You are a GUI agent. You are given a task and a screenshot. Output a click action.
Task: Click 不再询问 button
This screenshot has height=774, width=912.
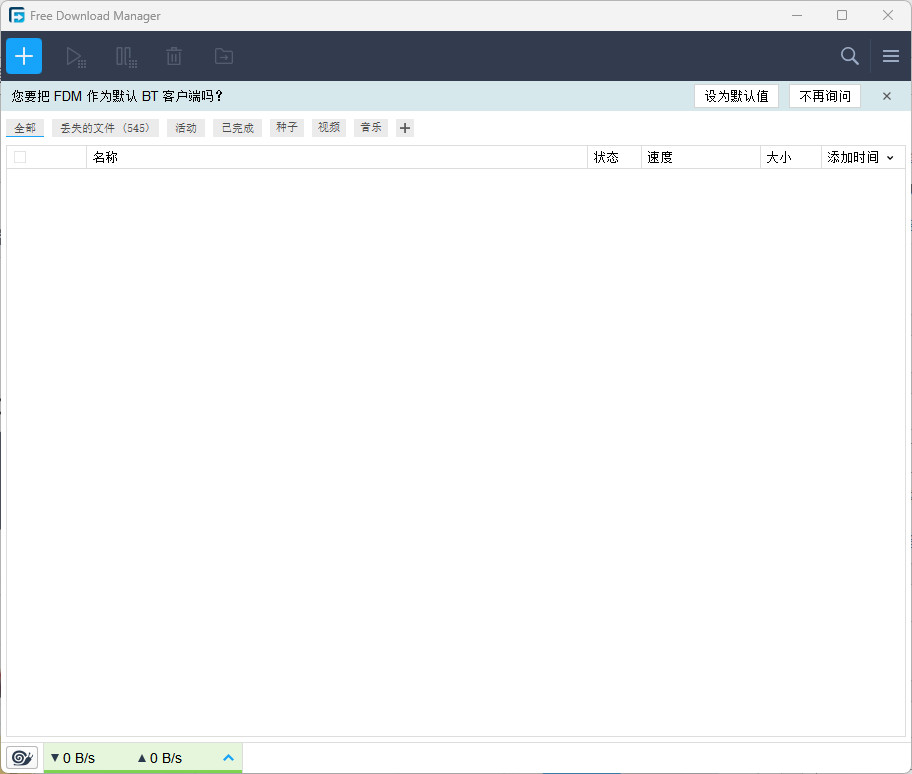(x=825, y=96)
